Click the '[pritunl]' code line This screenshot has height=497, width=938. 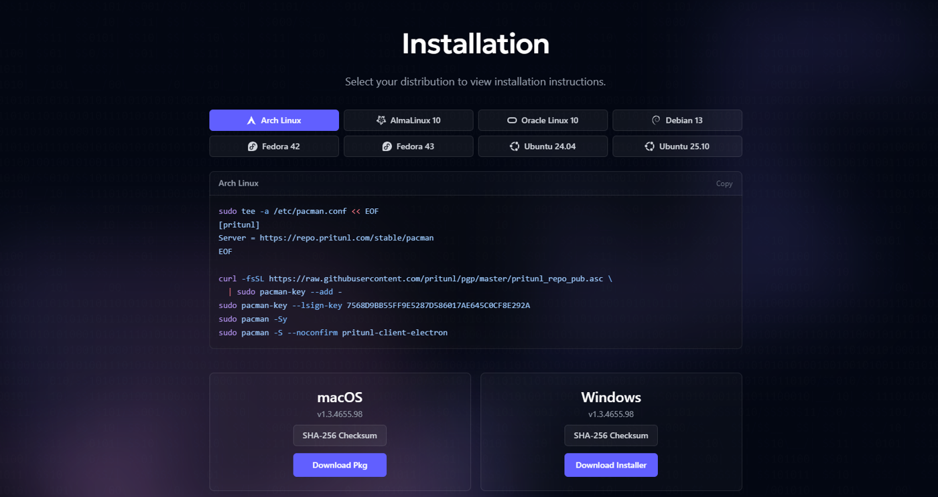pyautogui.click(x=239, y=225)
